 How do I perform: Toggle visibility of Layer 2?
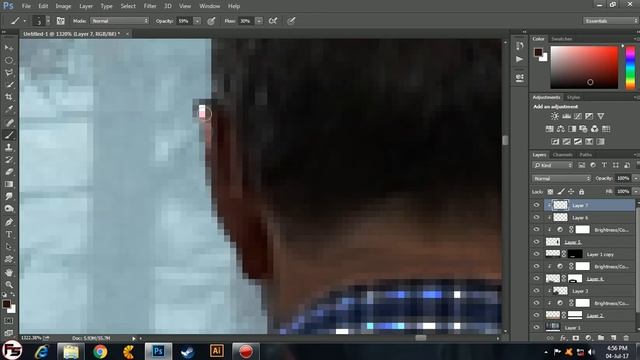click(536, 315)
